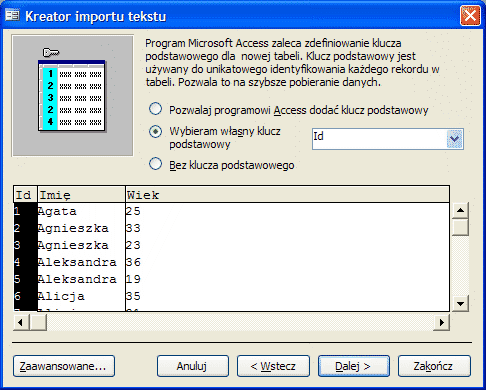Click Id cell '1' in preview
This screenshot has height=390, width=486.
tap(25, 211)
